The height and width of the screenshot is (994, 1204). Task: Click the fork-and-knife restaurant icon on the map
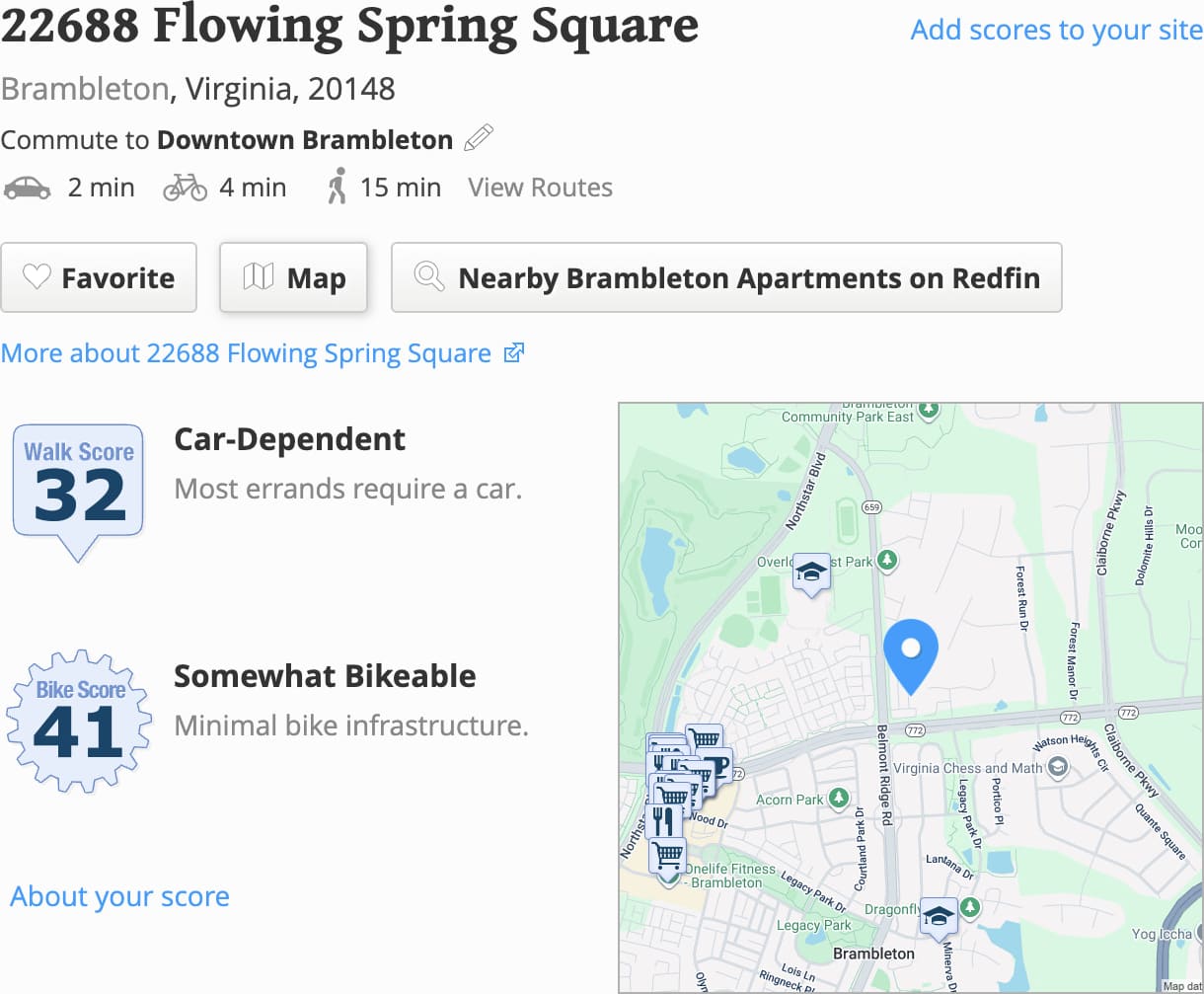point(664,820)
